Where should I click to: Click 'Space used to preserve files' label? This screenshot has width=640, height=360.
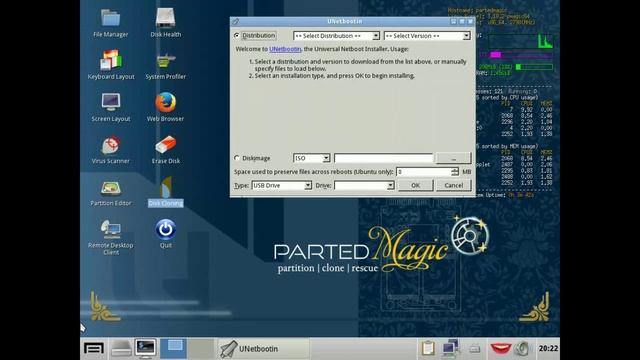click(x=313, y=172)
